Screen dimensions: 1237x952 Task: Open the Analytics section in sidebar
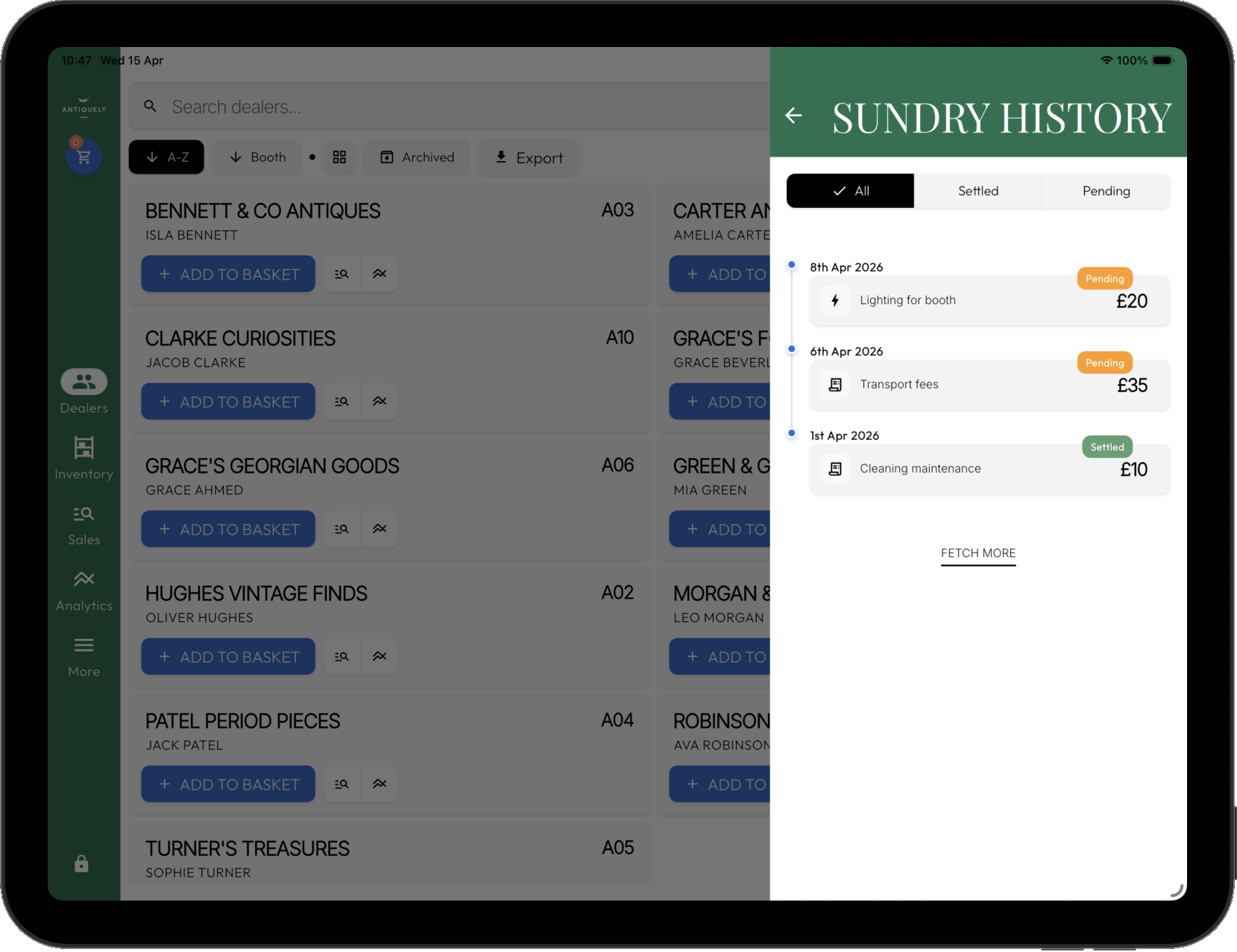(84, 590)
